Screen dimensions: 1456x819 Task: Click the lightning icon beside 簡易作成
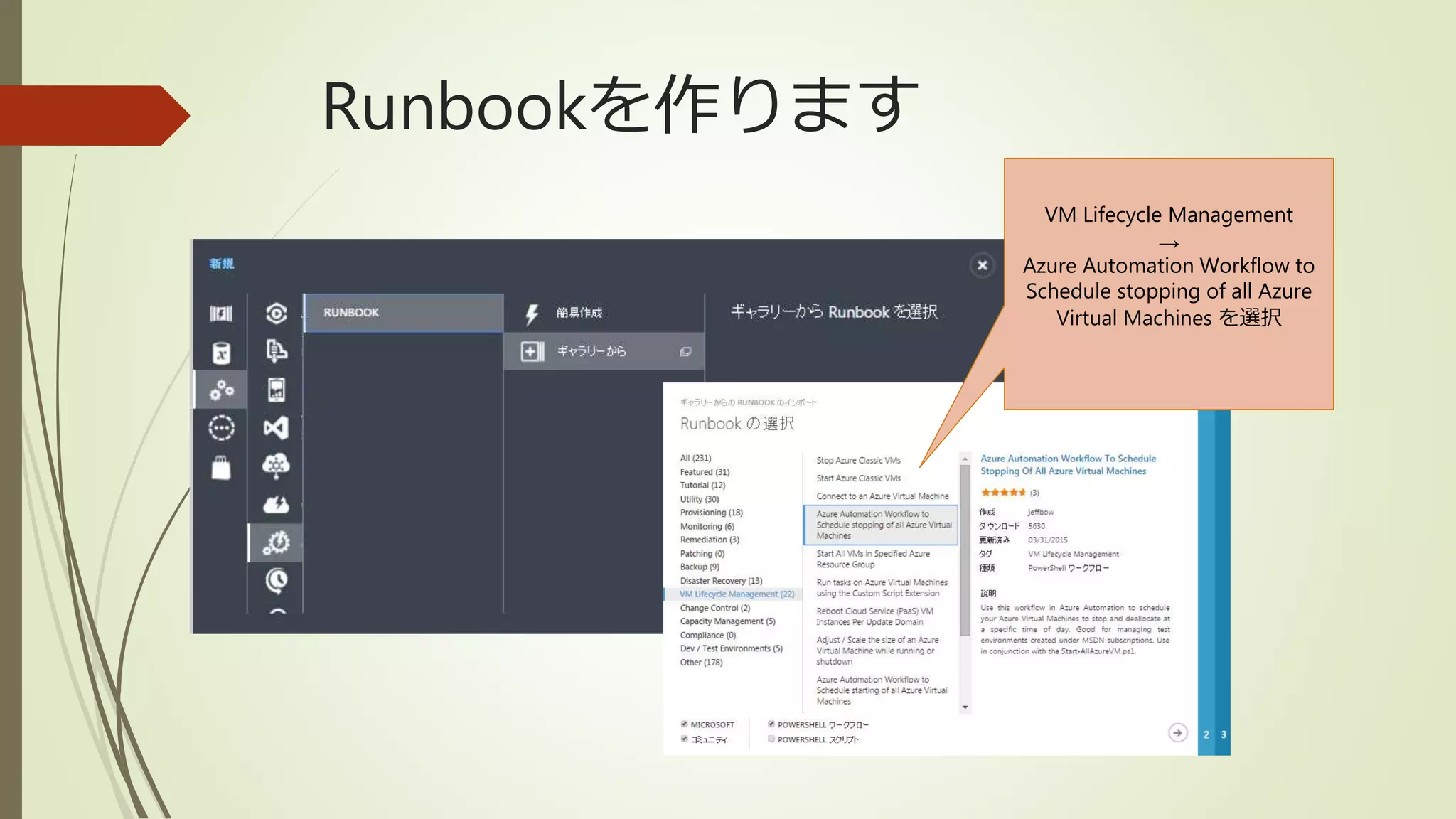[x=532, y=314]
